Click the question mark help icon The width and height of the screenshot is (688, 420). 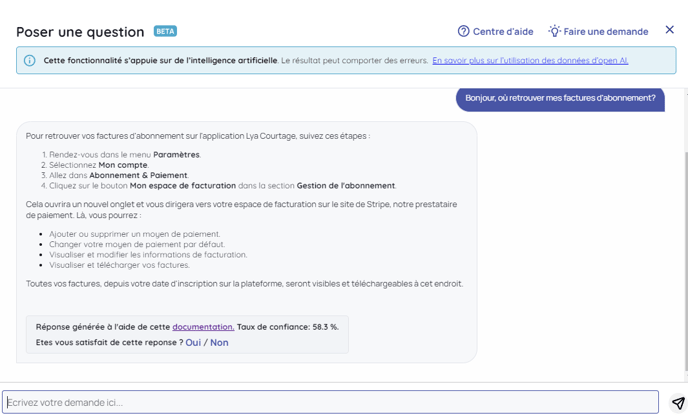click(x=463, y=31)
